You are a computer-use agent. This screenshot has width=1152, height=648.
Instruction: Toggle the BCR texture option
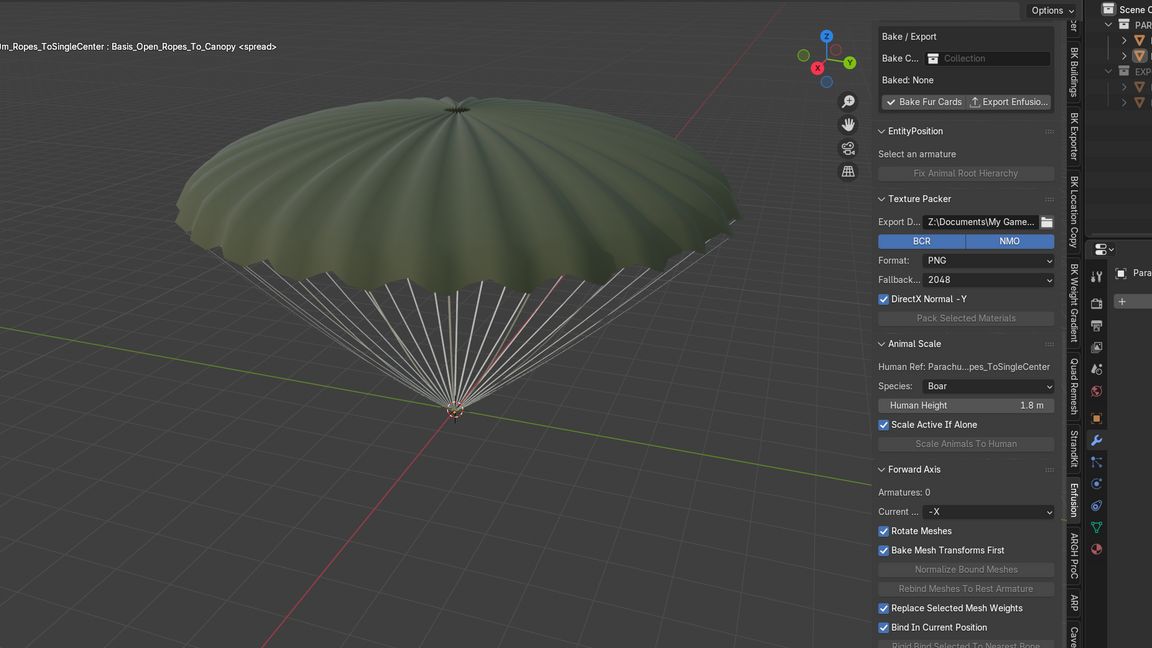click(x=921, y=241)
